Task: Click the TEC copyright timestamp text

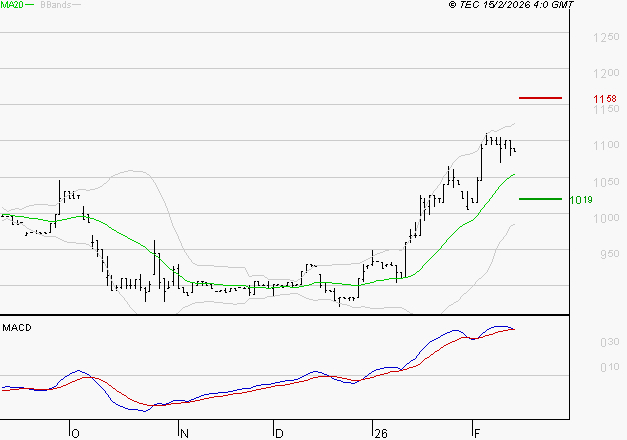Action: (x=511, y=5)
